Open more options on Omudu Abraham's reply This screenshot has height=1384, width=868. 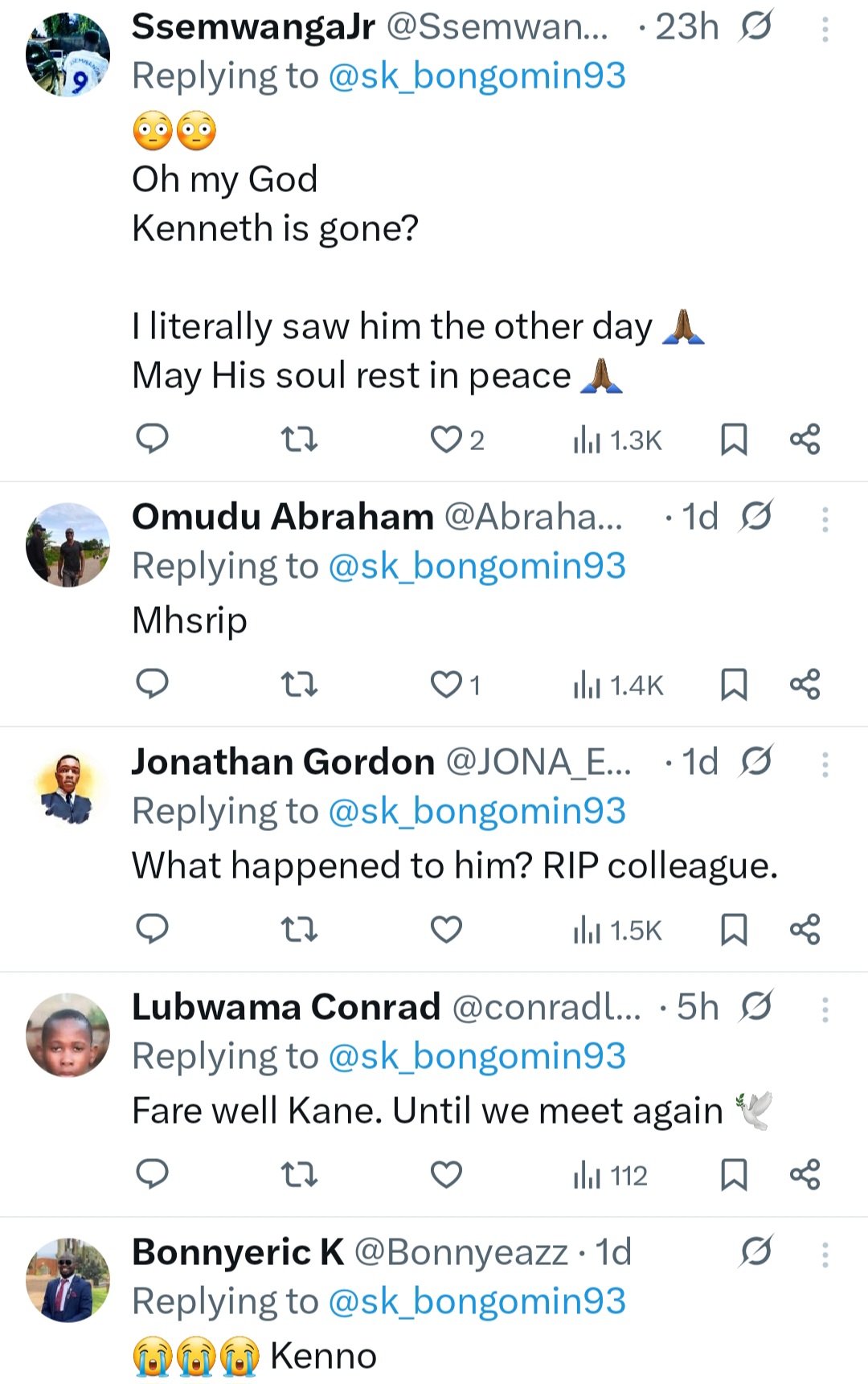pos(825,520)
